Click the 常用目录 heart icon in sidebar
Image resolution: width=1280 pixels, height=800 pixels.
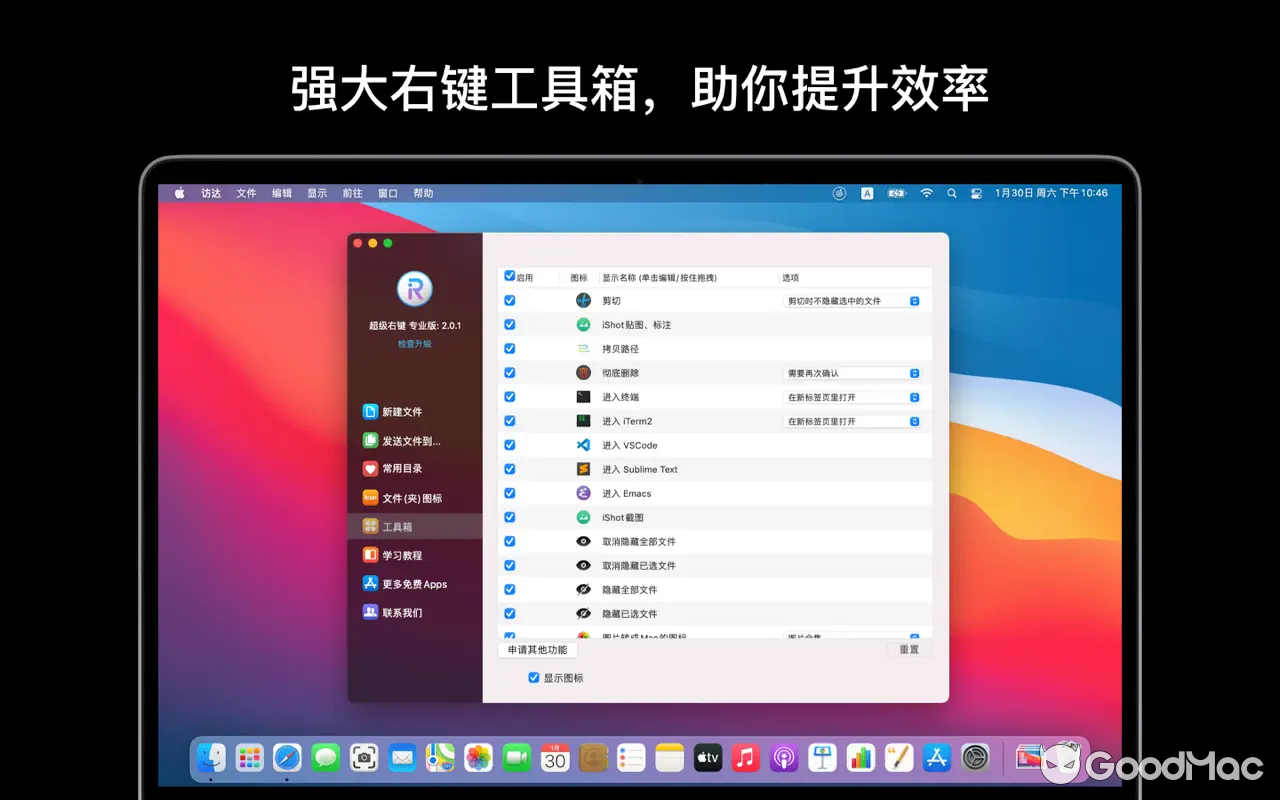(x=371, y=468)
